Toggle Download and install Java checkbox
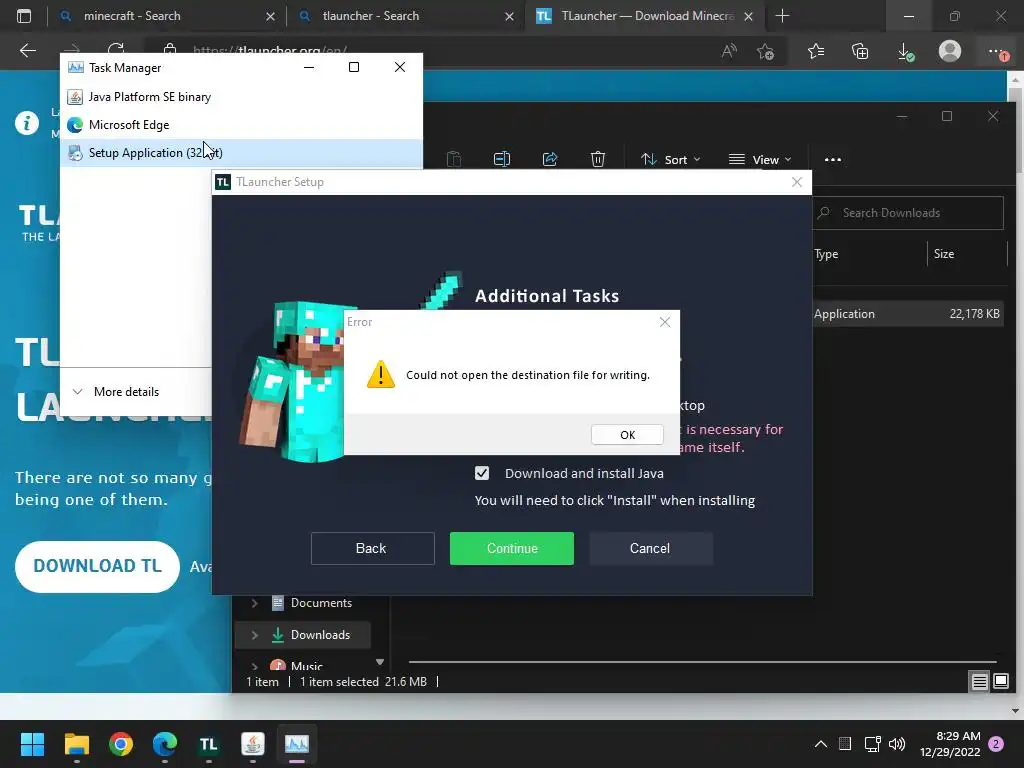The height and width of the screenshot is (768, 1024). tap(482, 473)
